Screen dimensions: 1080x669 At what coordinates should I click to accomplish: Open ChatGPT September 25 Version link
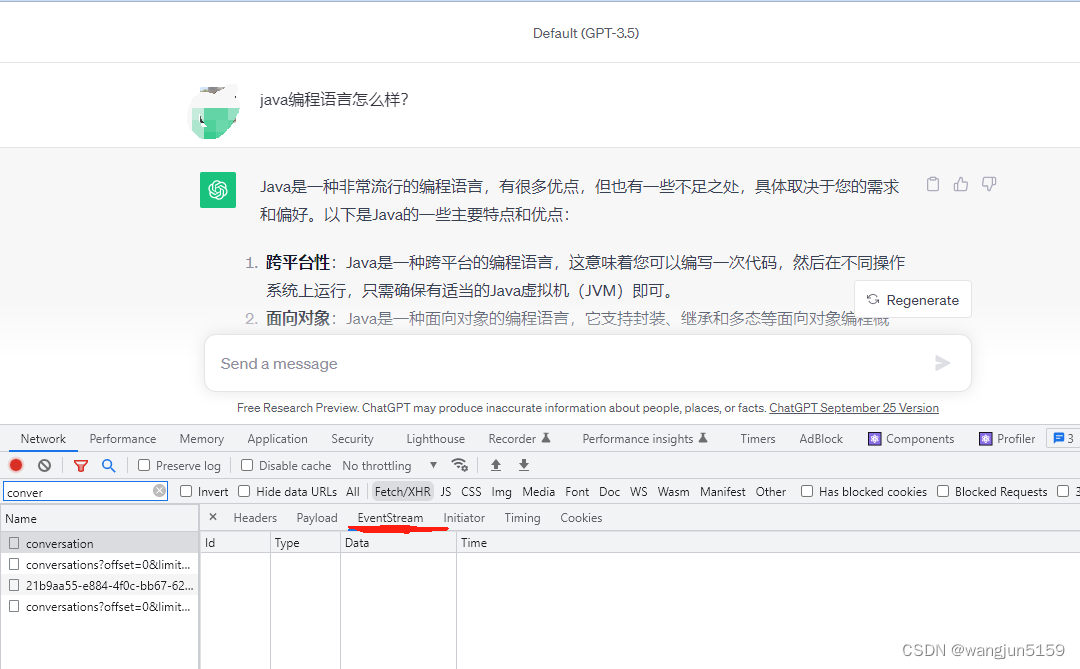854,408
